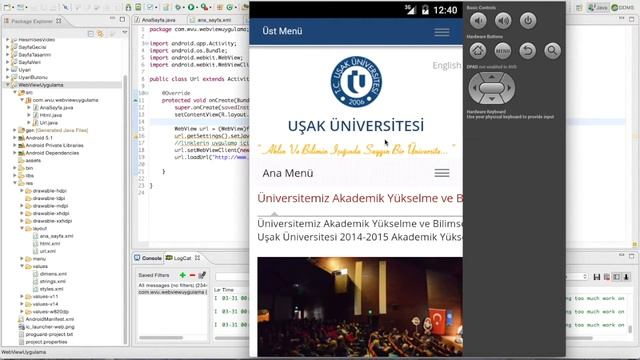Viewport: 640px width, 360px height.
Task: Click the DPAD down arrow
Action: click(x=492, y=99)
